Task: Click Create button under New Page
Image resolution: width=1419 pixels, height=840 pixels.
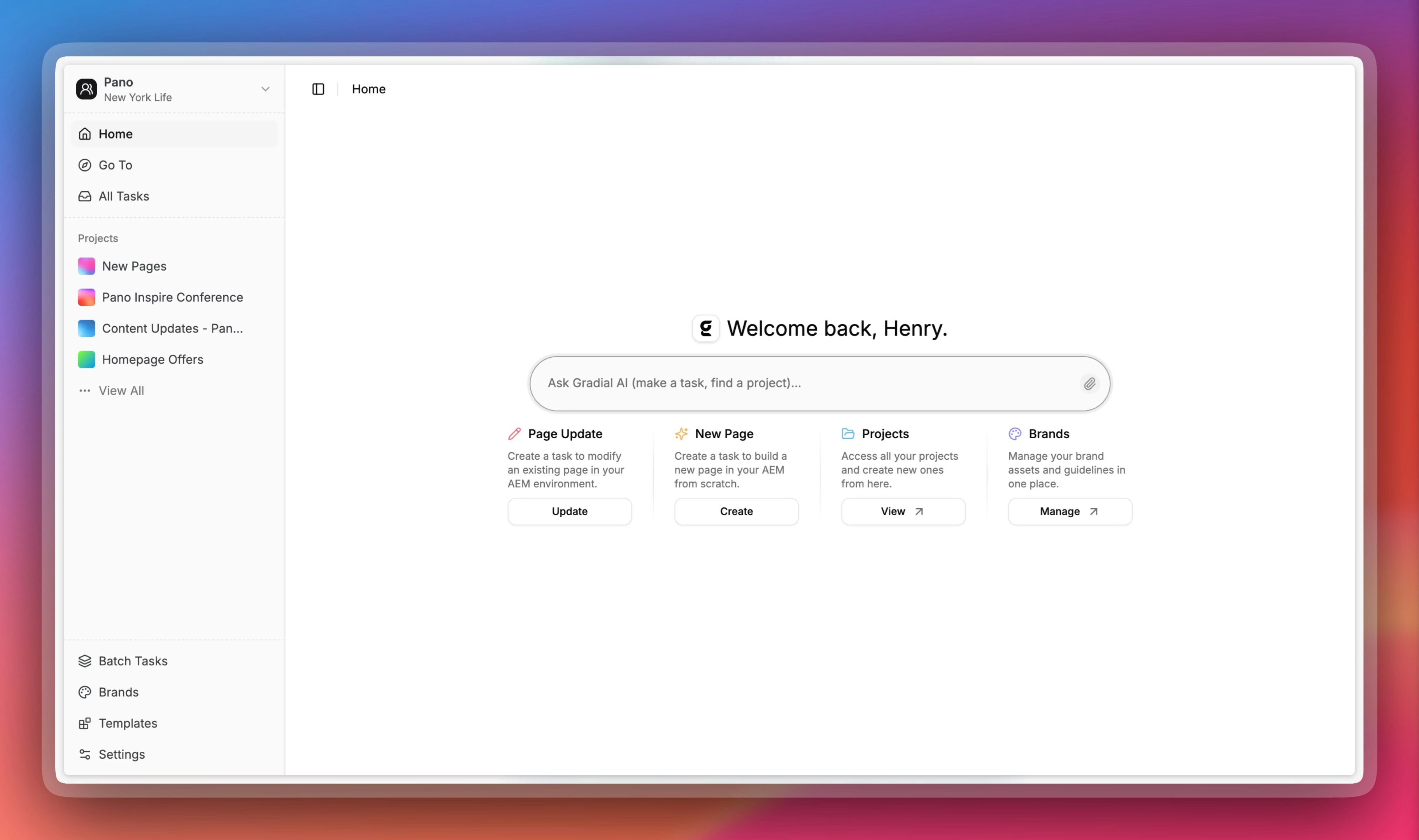Action: [736, 511]
